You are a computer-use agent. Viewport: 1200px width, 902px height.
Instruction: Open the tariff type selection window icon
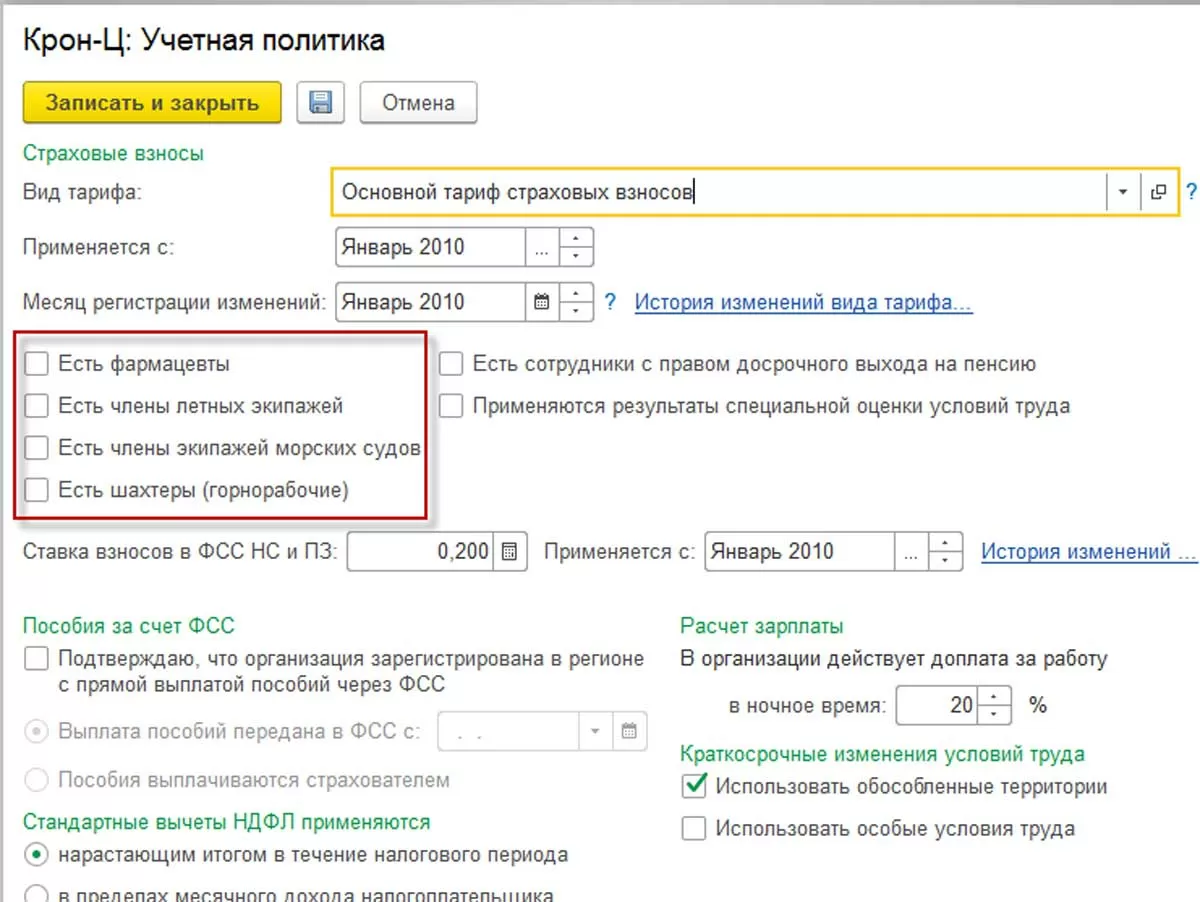1158,192
